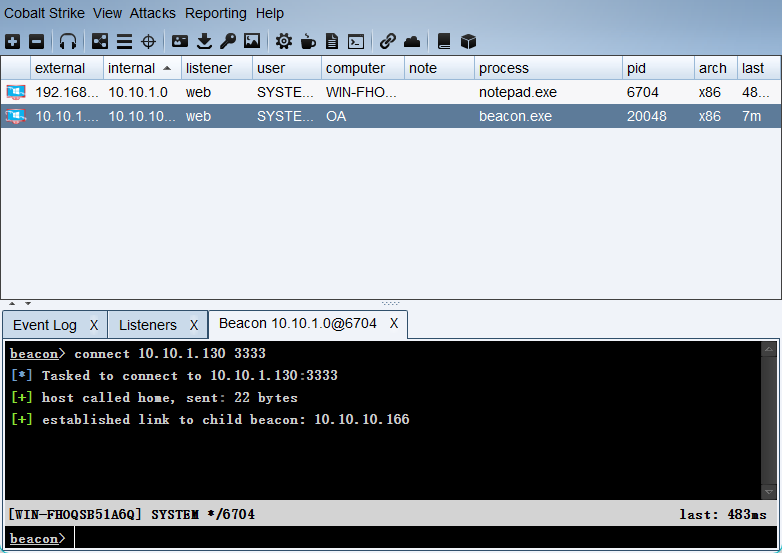Click the new connection plus icon
The width and height of the screenshot is (782, 553).
[12, 41]
